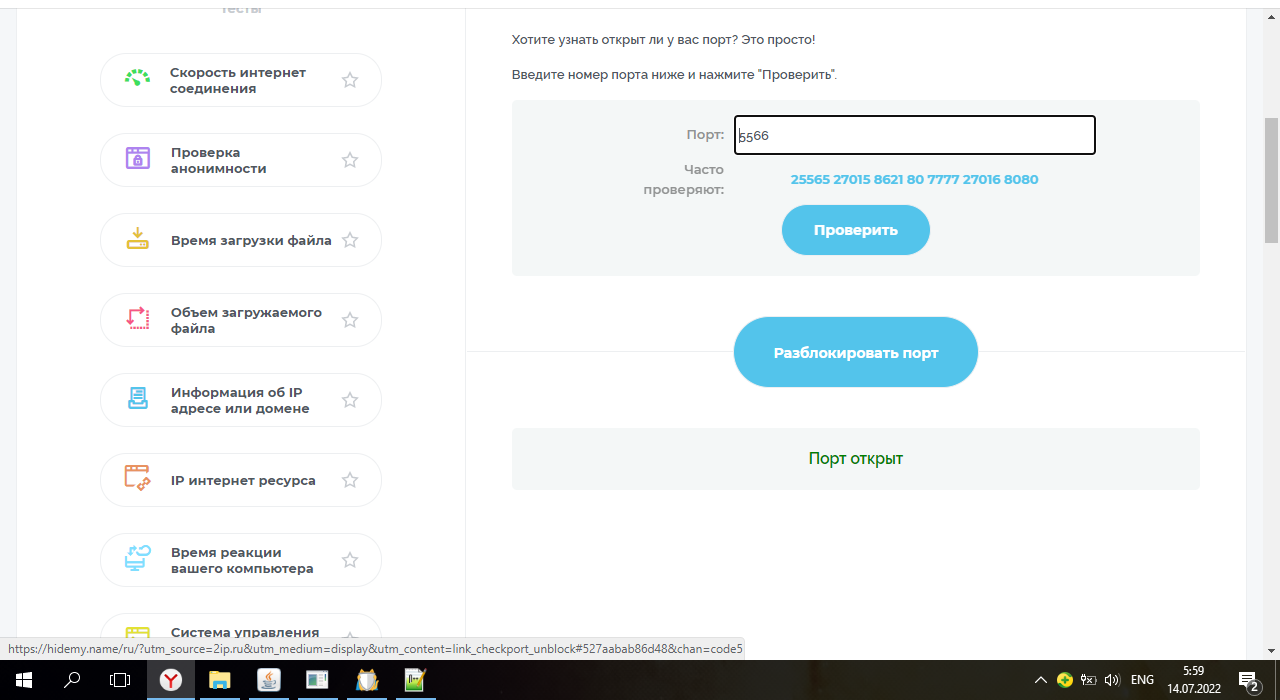Viewport: 1280px width, 700px height.
Task: Click into the 'Порт' input field
Action: click(x=914, y=135)
